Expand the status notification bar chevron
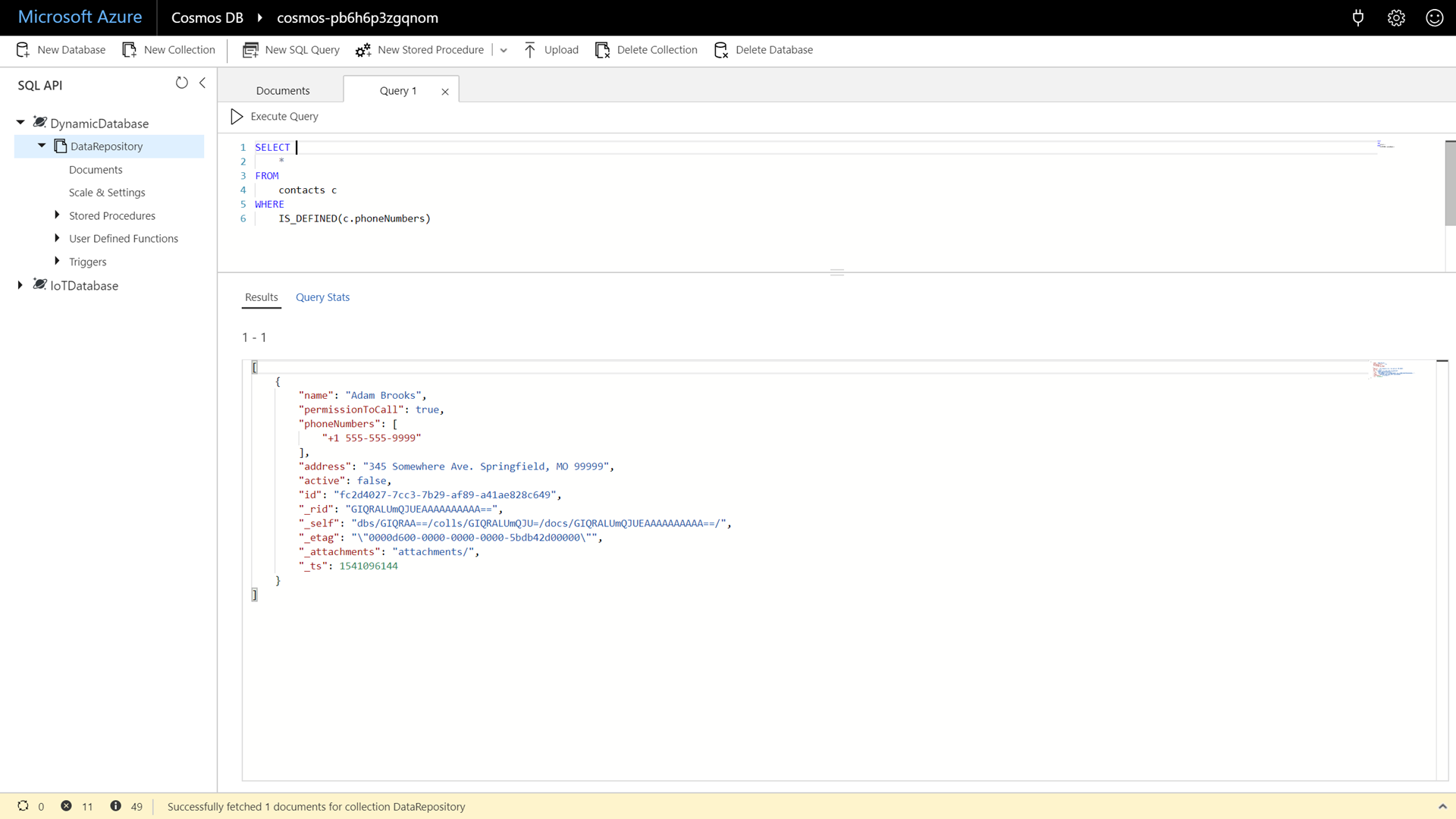 [x=1442, y=806]
